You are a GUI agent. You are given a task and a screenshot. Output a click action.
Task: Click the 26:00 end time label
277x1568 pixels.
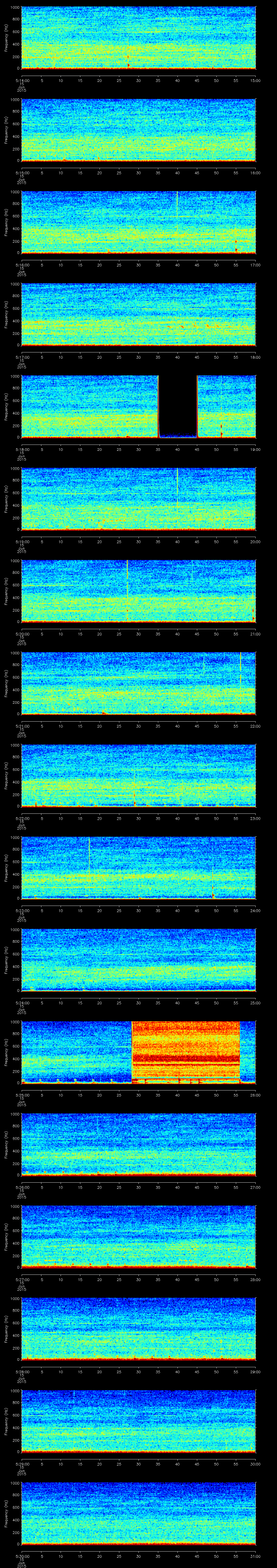click(x=255, y=1095)
